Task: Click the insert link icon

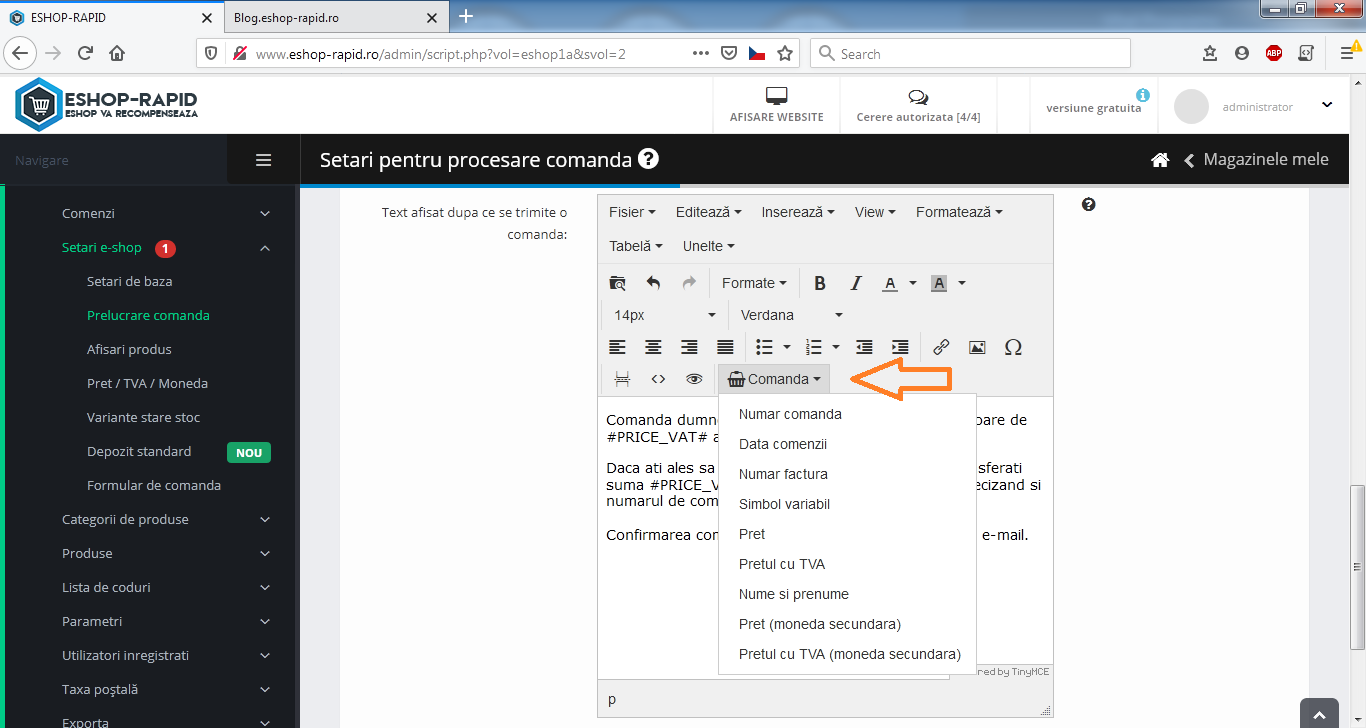Action: point(941,347)
